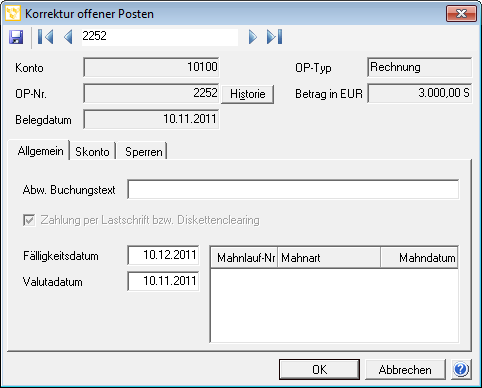Image resolution: width=482 pixels, height=388 pixels.
Task: Jump to first record arrow
Action: [x=45, y=37]
